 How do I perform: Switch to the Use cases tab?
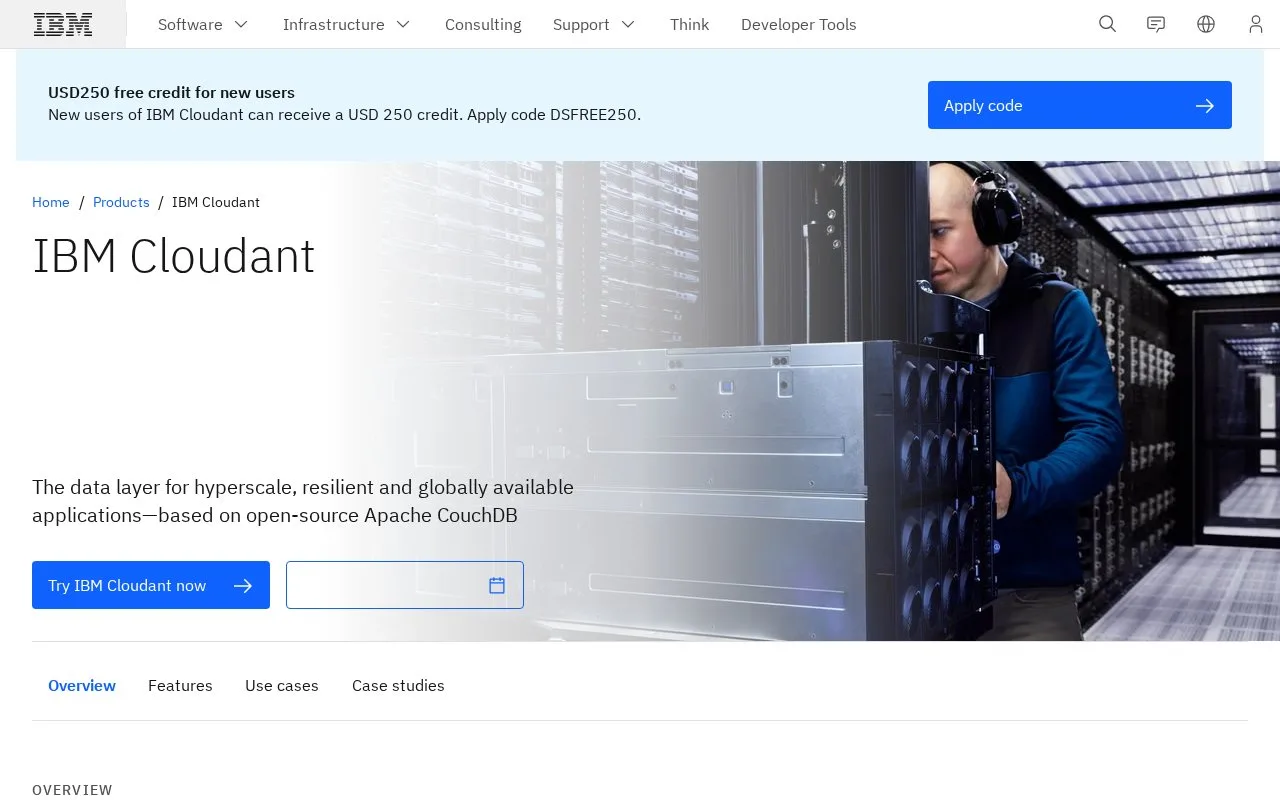282,685
